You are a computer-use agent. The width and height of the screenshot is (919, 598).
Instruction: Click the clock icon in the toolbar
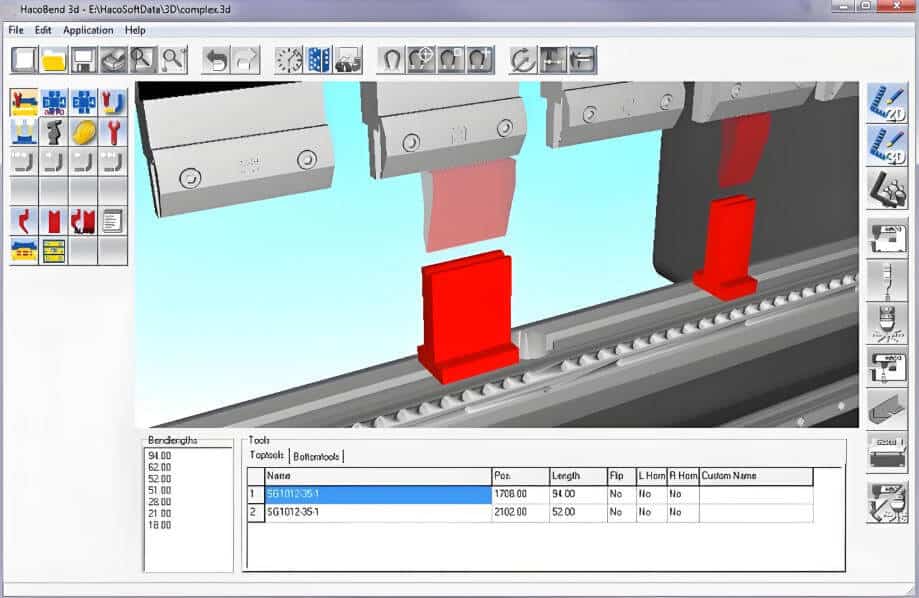coord(289,60)
